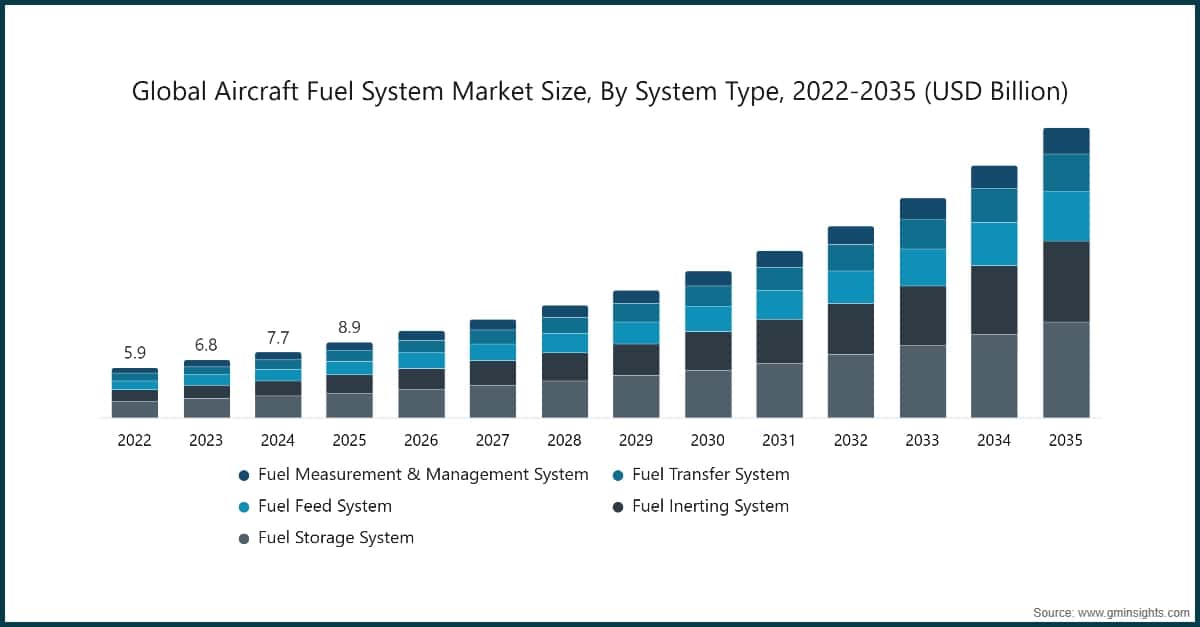Select 'Fuel Transfer System' legend label
The height and width of the screenshot is (627, 1200).
[x=711, y=474]
